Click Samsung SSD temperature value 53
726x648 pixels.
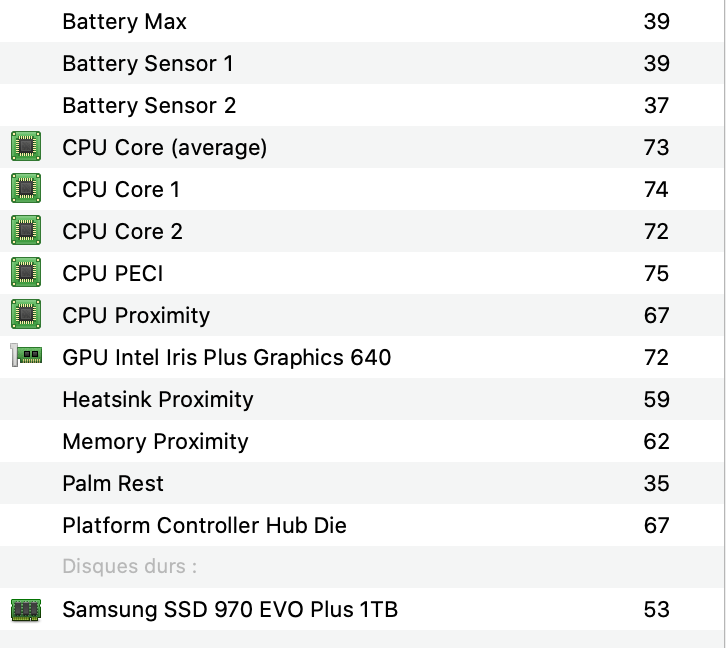click(x=656, y=609)
